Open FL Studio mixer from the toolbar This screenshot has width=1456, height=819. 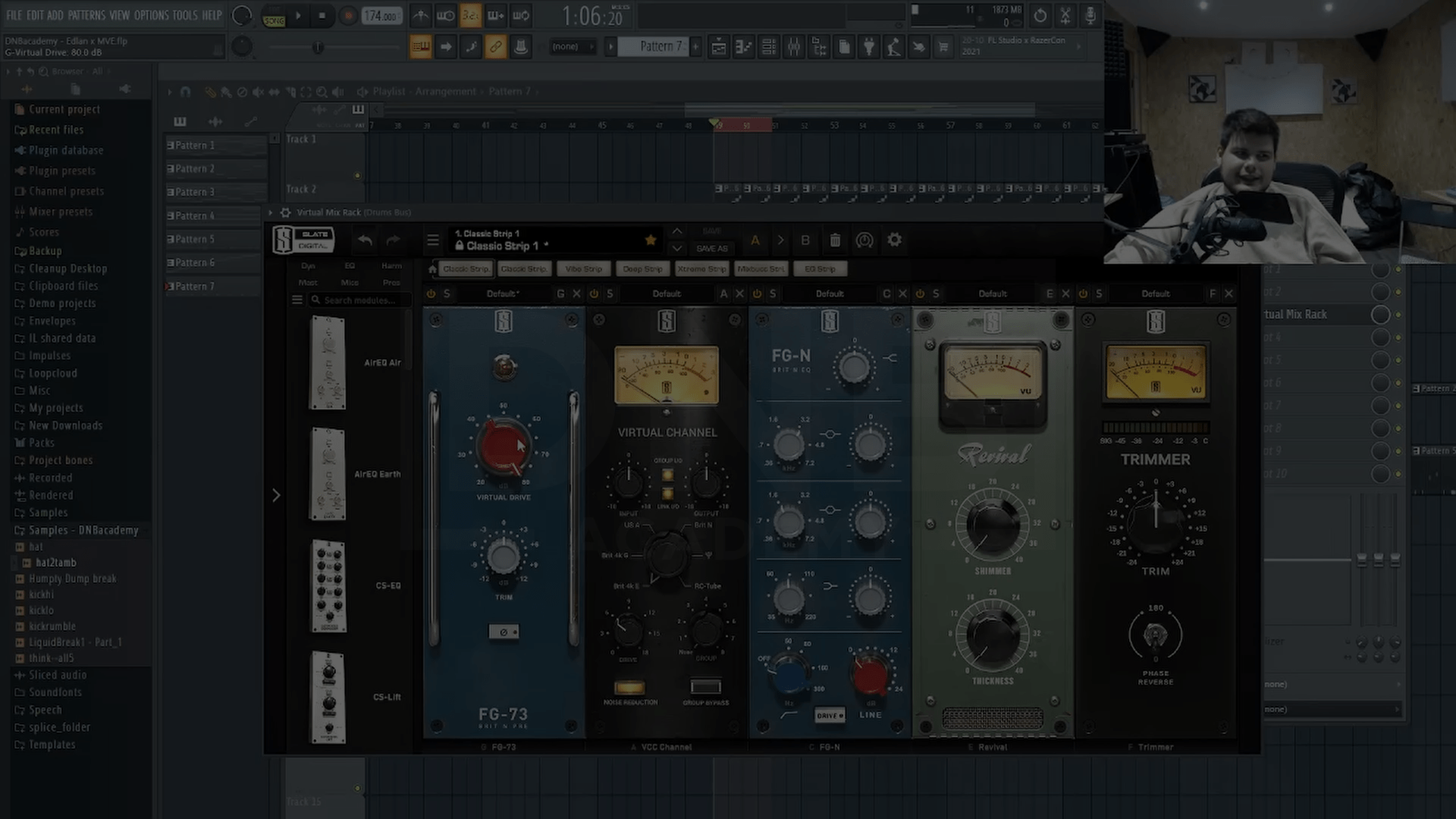point(794,47)
